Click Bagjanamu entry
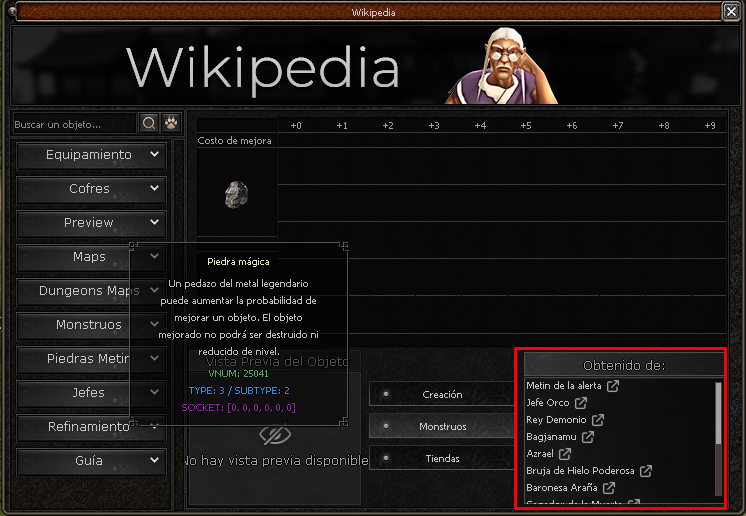 click(x=551, y=437)
